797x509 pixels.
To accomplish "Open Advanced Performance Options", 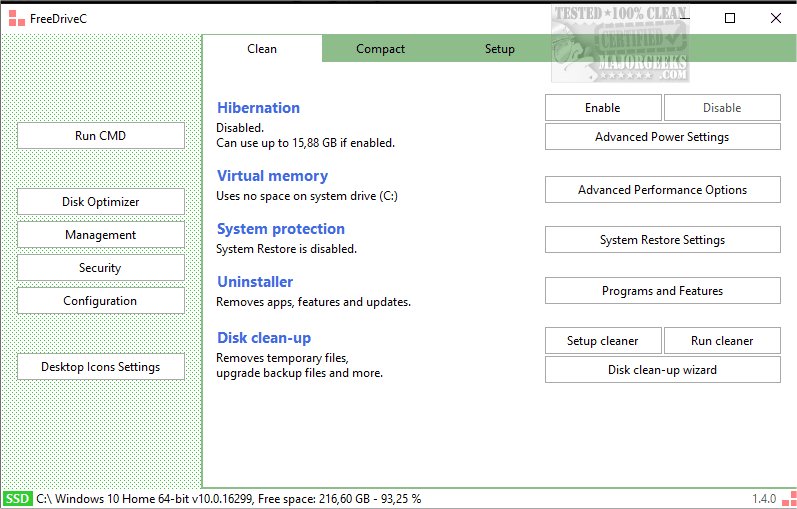I will pyautogui.click(x=662, y=190).
